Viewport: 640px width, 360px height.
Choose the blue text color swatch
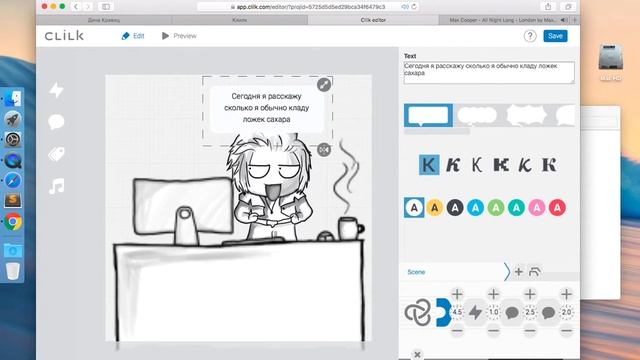pos(476,207)
